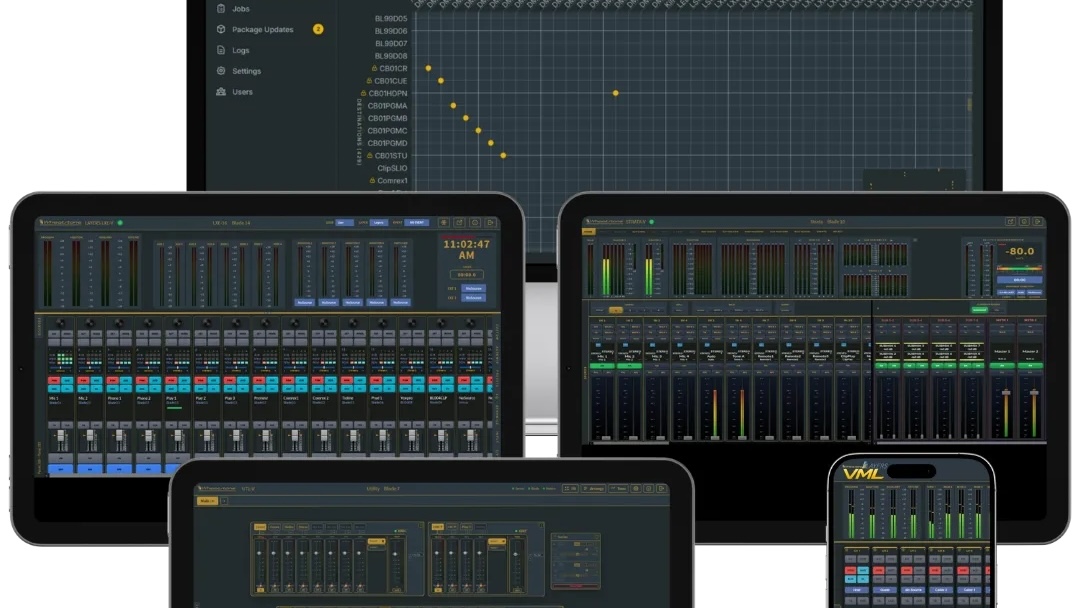Image resolution: width=1080 pixels, height=608 pixels.
Task: Click logout icon in left tablet header
Action: click(x=490, y=222)
